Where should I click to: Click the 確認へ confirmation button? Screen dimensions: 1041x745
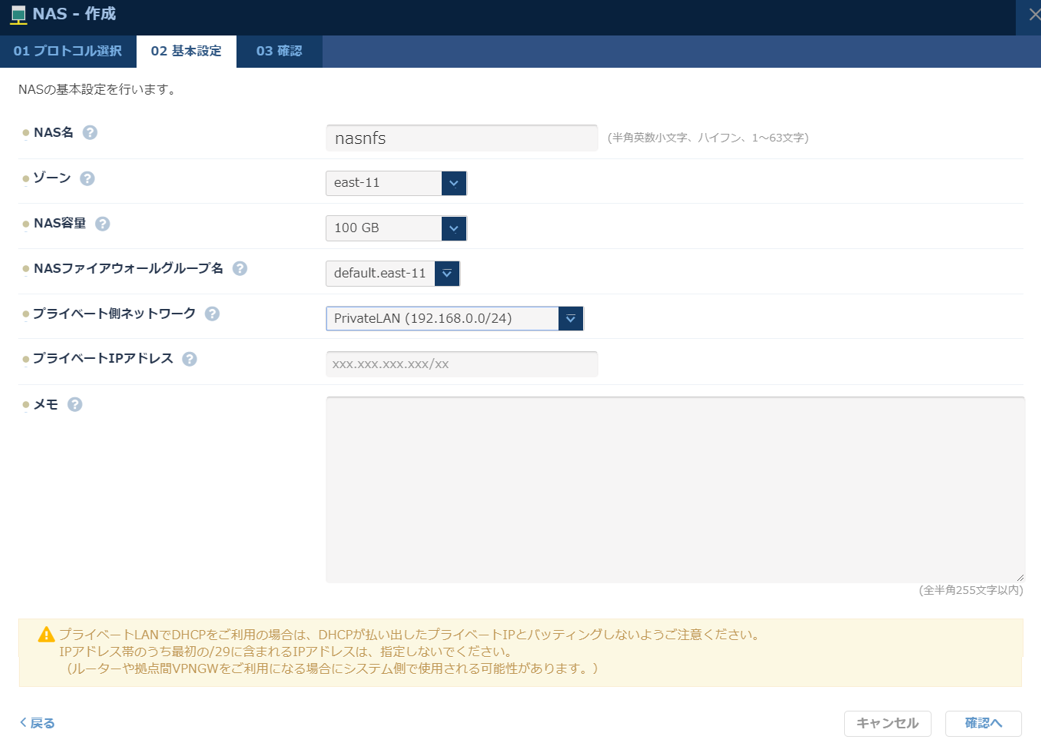click(984, 722)
